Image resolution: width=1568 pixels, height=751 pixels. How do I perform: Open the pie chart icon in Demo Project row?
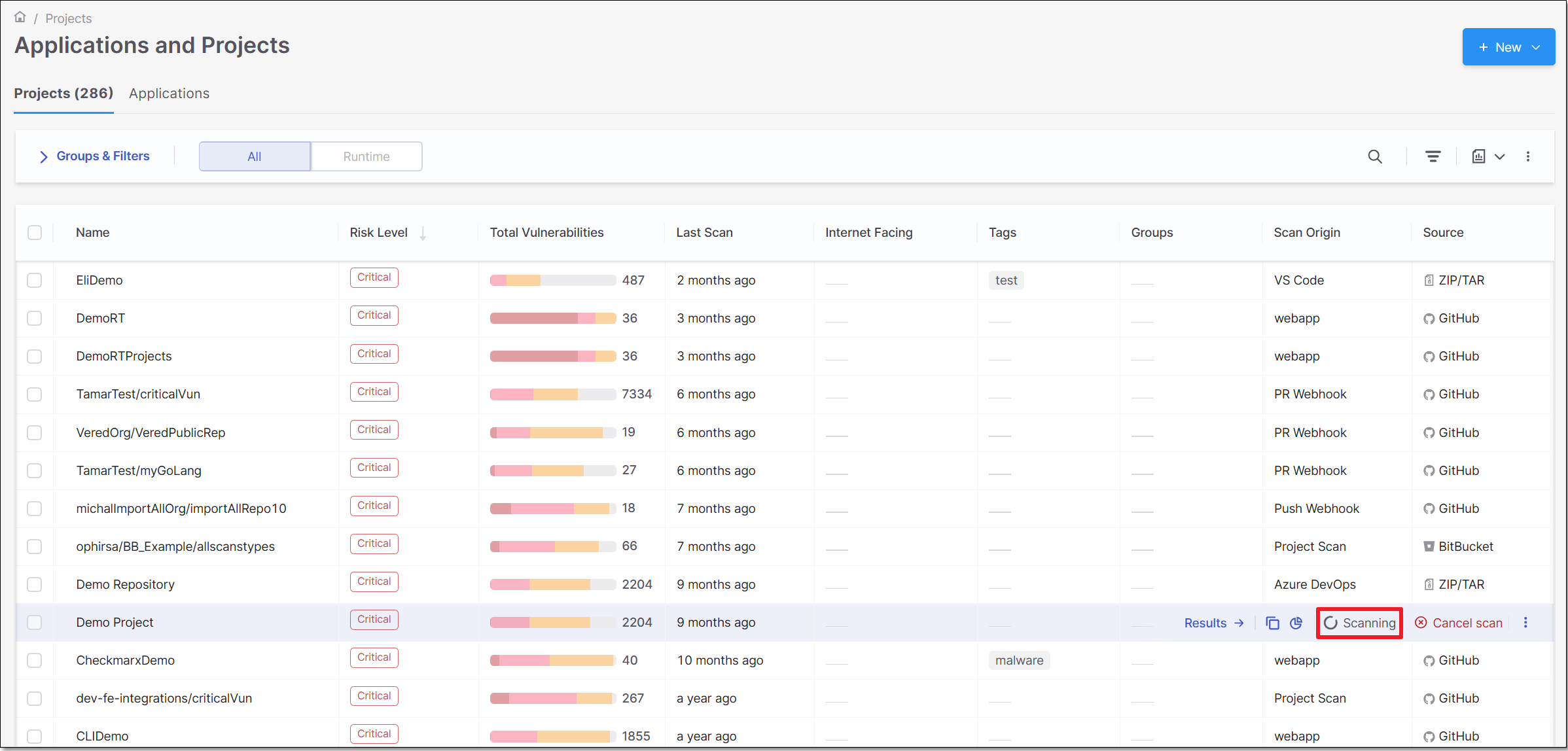pyautogui.click(x=1296, y=623)
